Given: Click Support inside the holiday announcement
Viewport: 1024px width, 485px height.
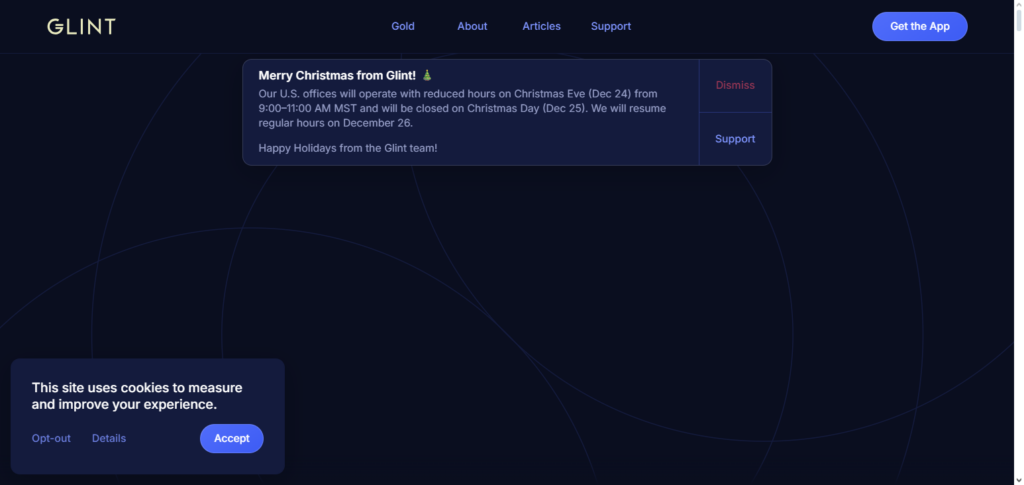Looking at the screenshot, I should (x=735, y=139).
